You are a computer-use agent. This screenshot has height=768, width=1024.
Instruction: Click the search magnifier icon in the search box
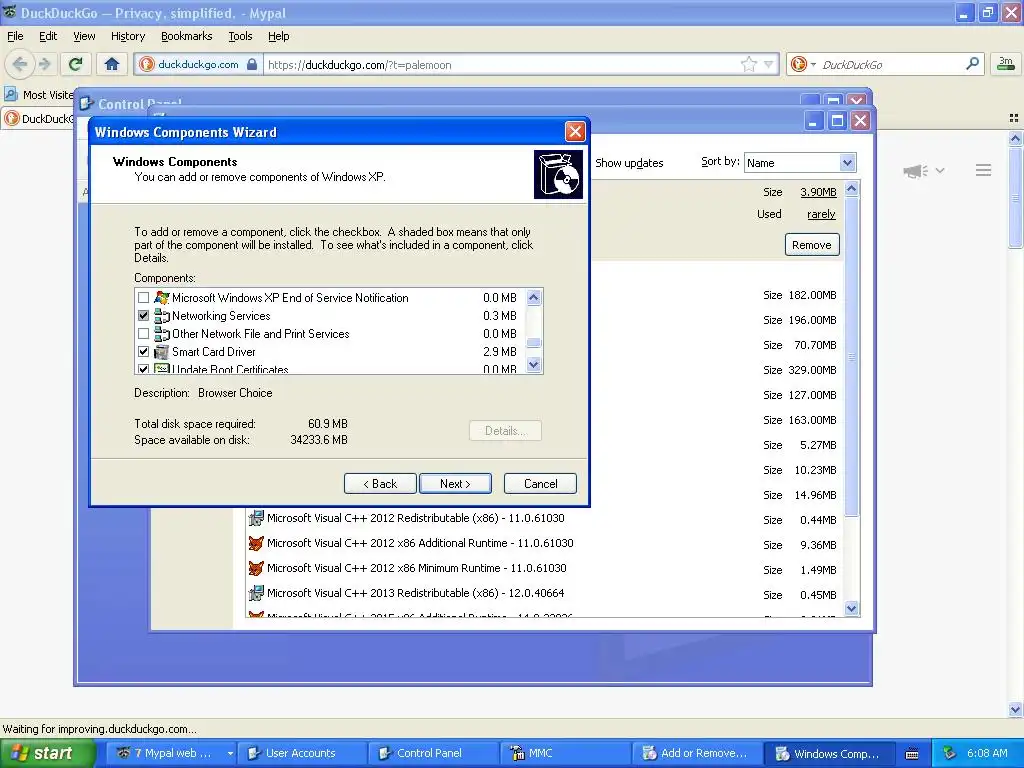click(972, 63)
